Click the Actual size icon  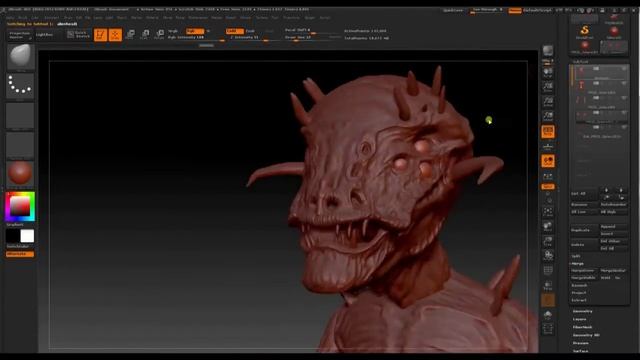point(548,101)
